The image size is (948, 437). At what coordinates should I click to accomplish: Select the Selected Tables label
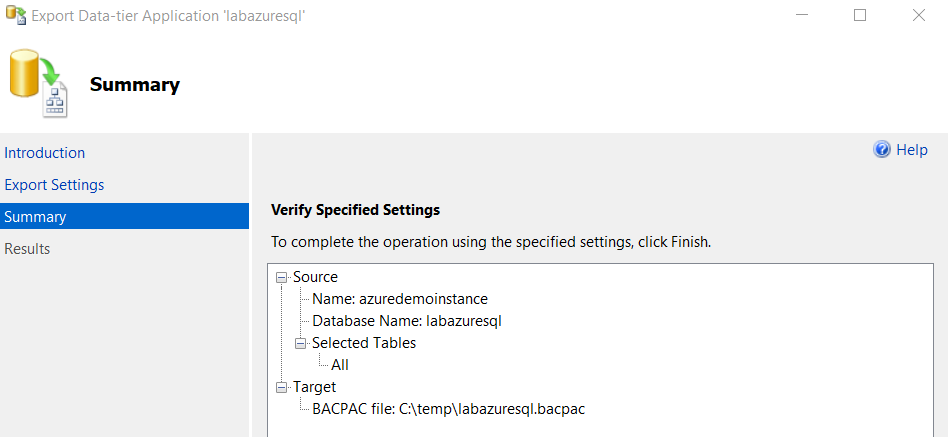(364, 343)
